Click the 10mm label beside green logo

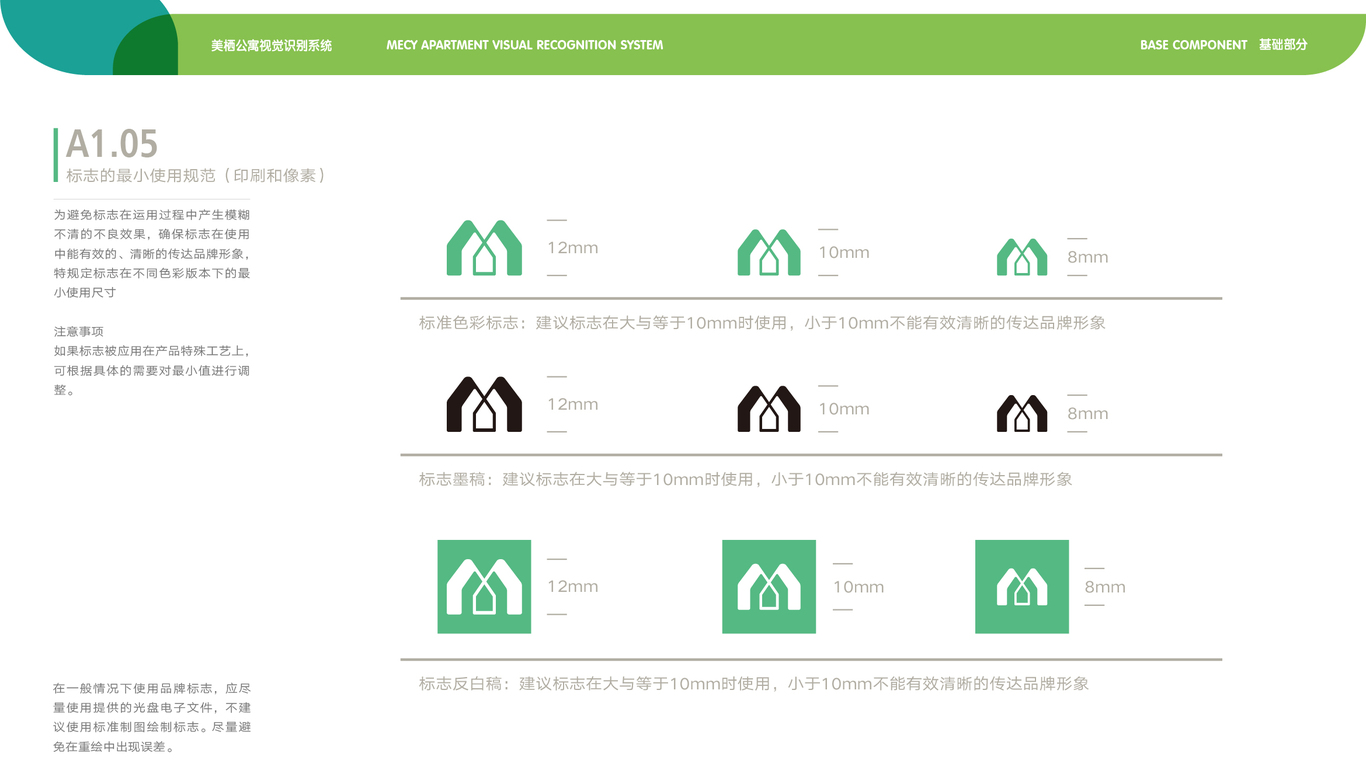pyautogui.click(x=844, y=252)
